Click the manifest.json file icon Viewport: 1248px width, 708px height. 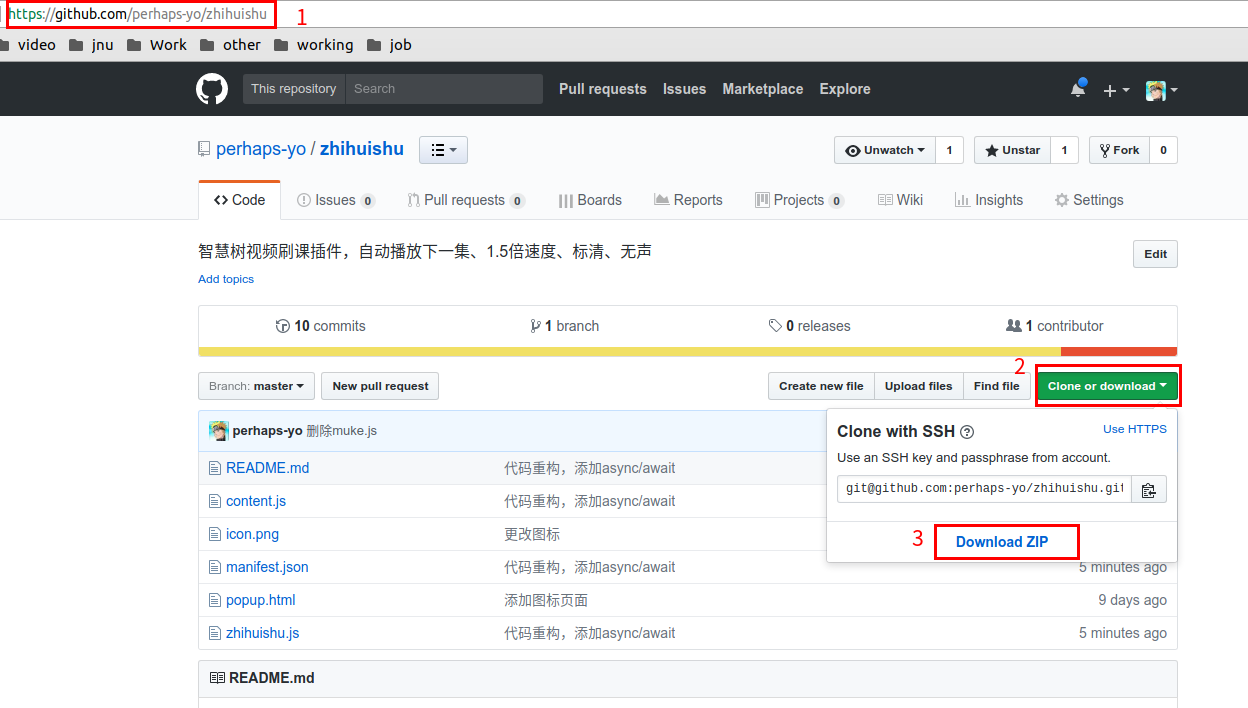214,567
